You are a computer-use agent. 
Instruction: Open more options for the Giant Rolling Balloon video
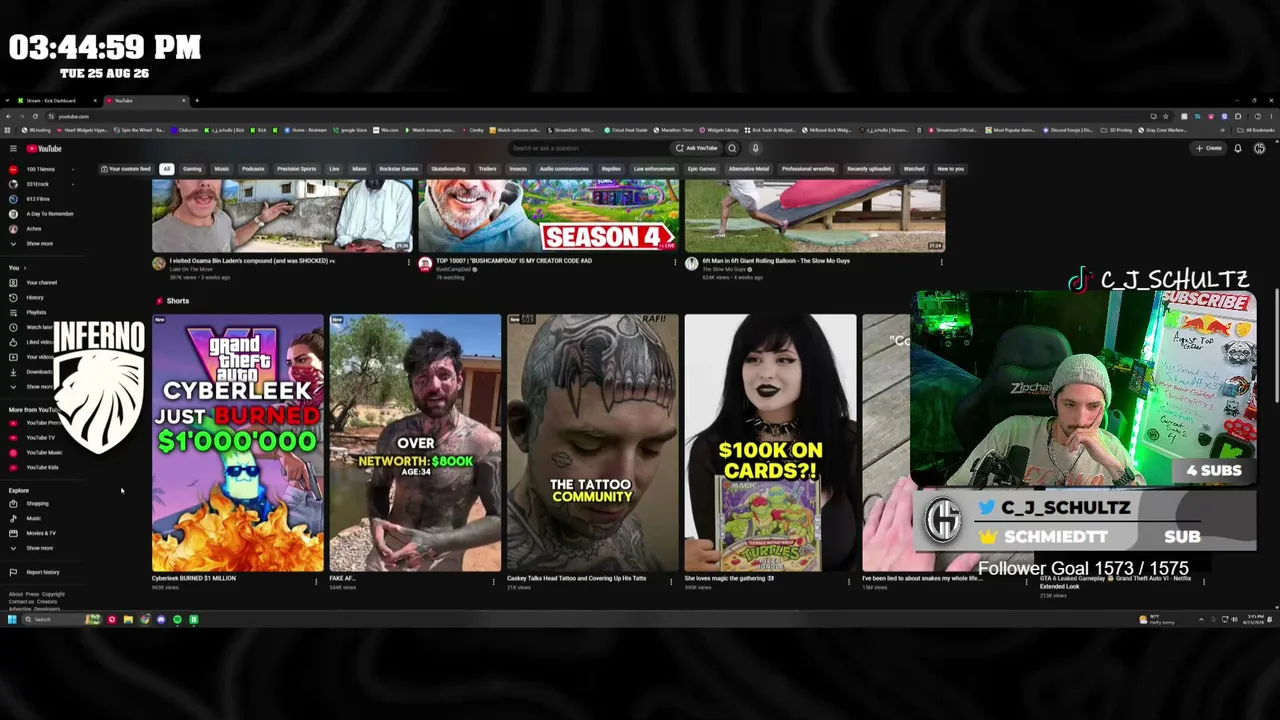tap(941, 263)
